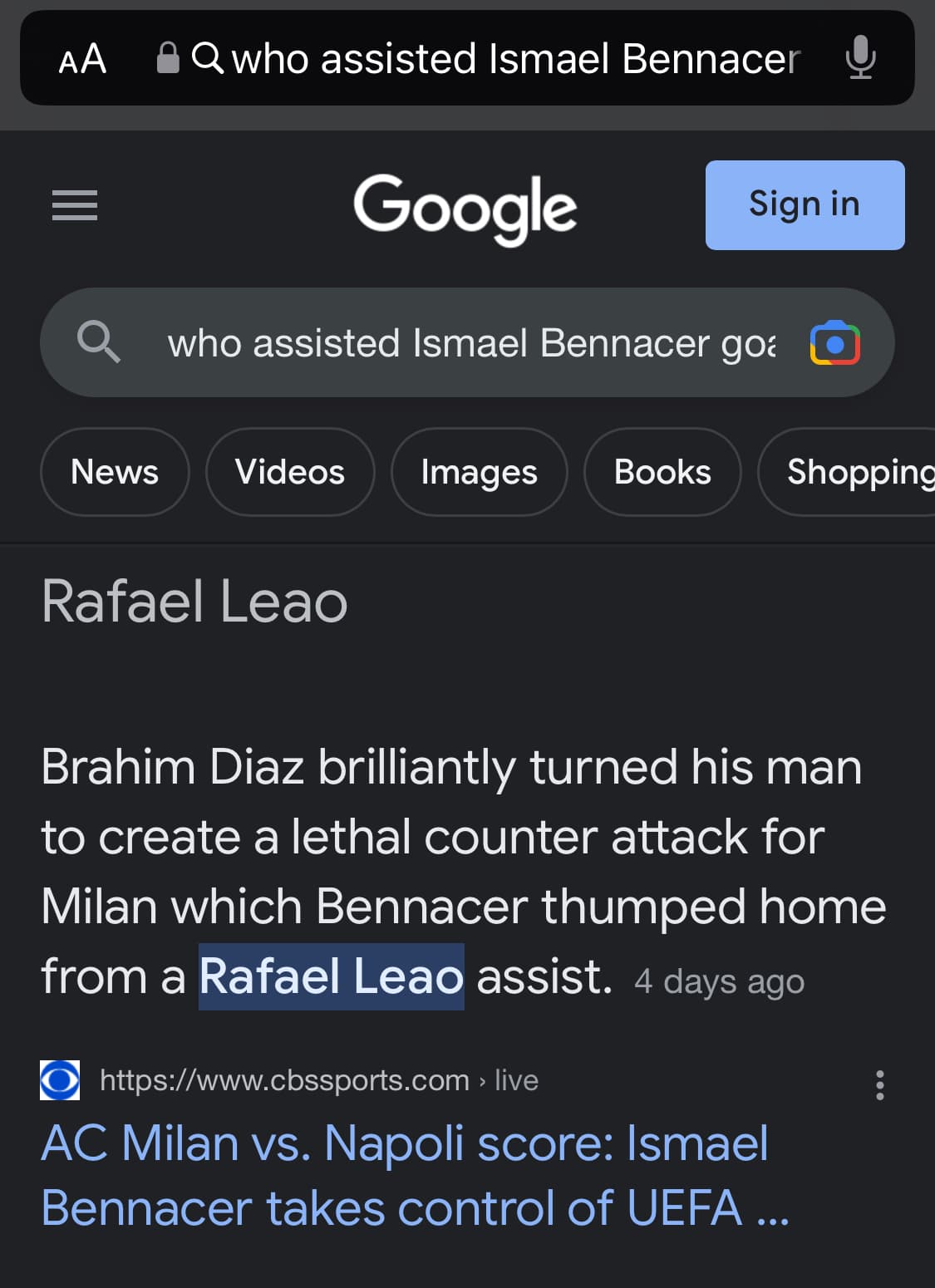Click the Sign in button
Image resolution: width=935 pixels, height=1288 pixels.
point(805,205)
